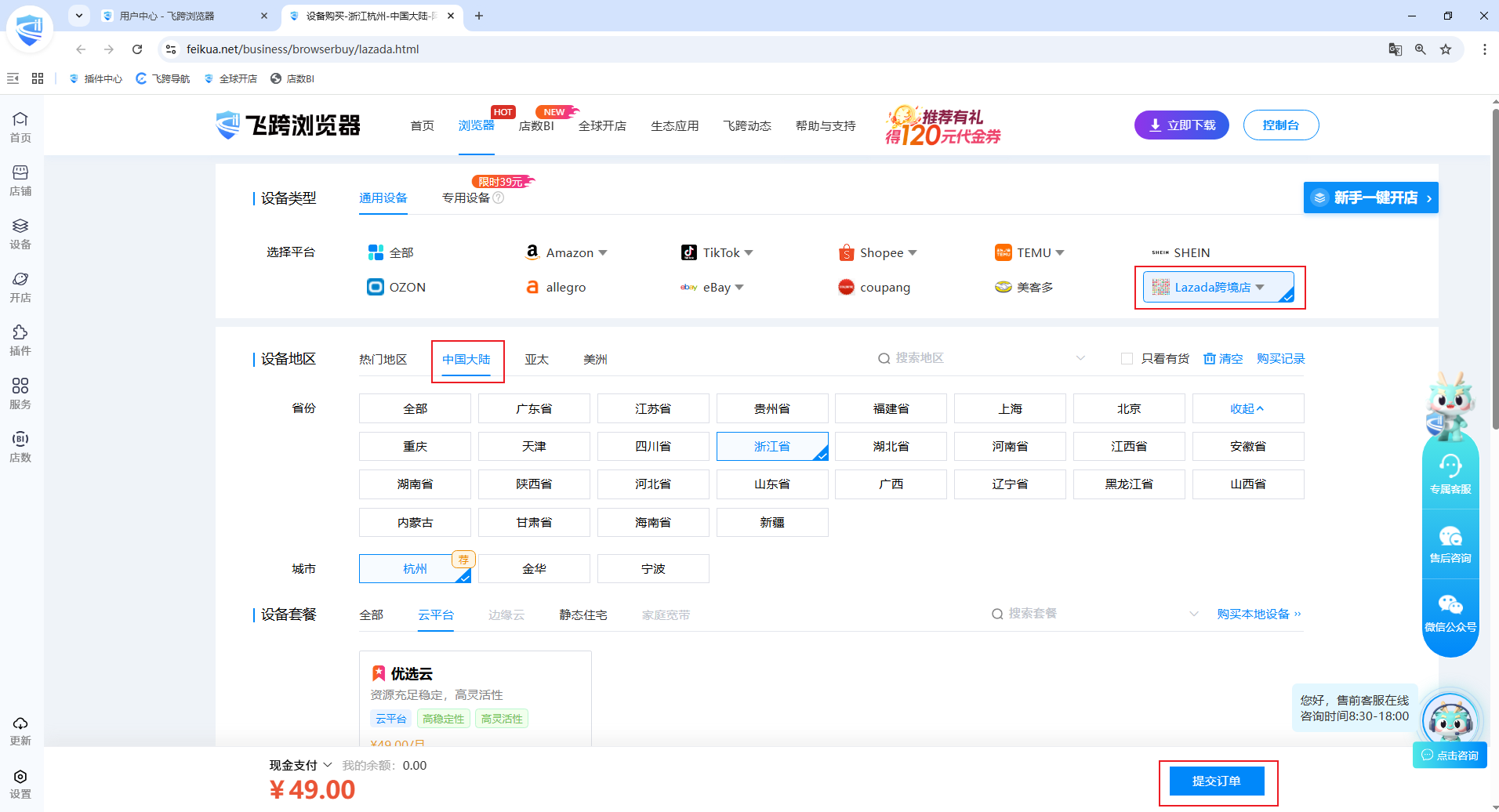The width and height of the screenshot is (1499, 812).
Task: Select the 广东省 province option
Action: click(534, 408)
